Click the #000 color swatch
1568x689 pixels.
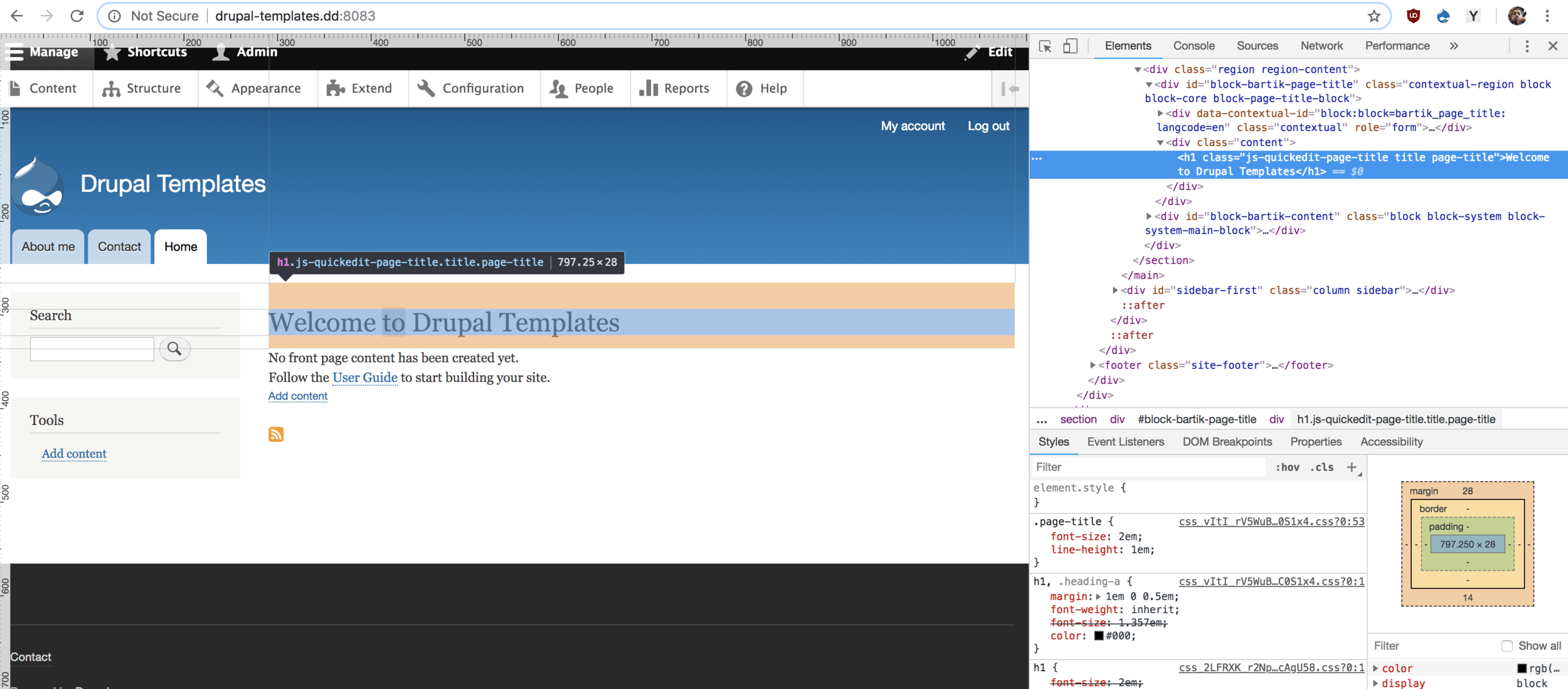pyautogui.click(x=1099, y=636)
